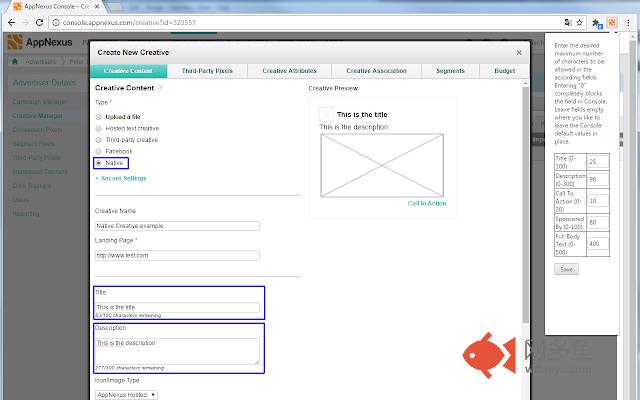Click Advertisers in the breadcrumb

(x=41, y=62)
